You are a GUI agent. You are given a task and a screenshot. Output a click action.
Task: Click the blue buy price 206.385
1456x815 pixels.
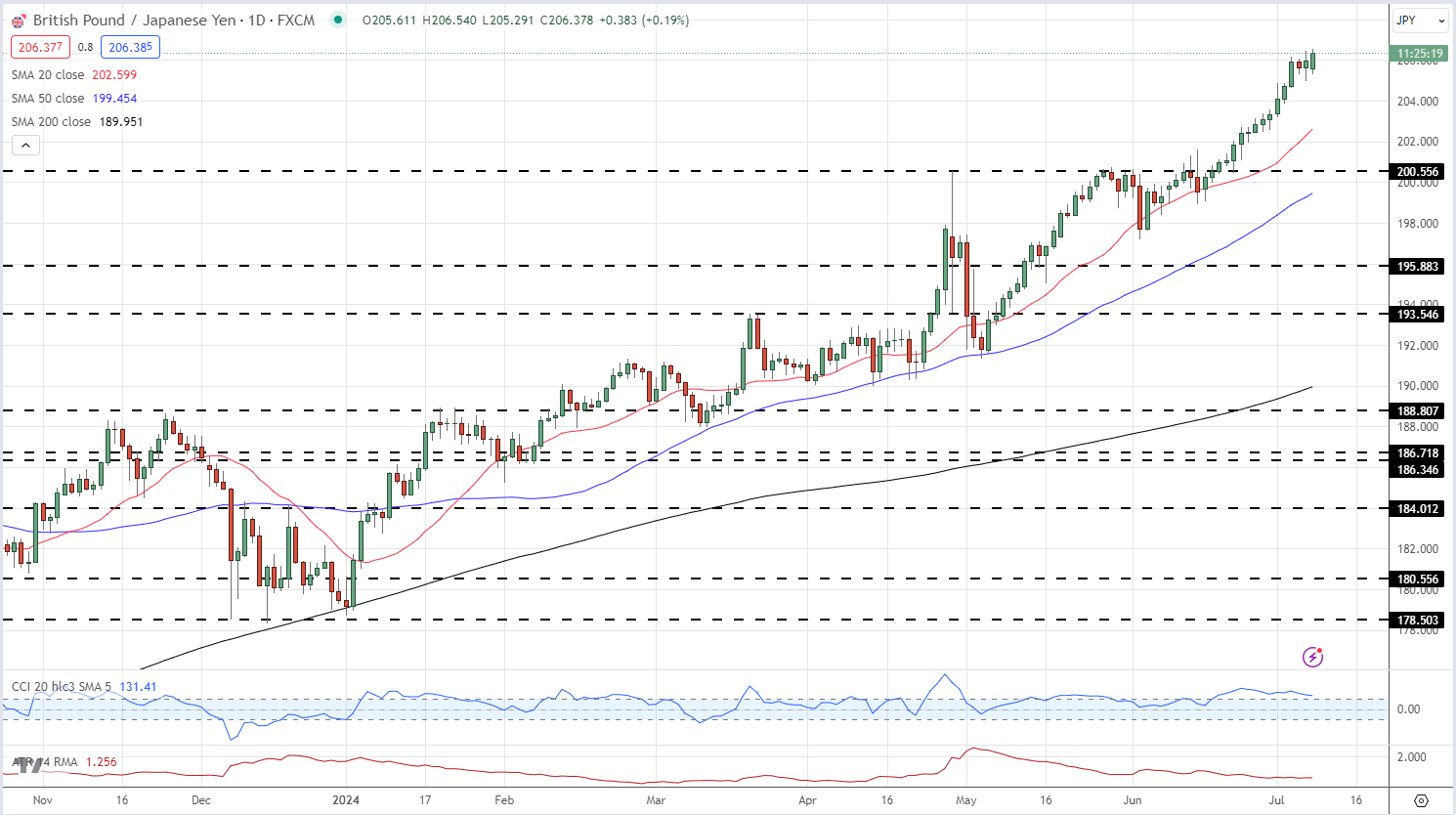pos(130,47)
